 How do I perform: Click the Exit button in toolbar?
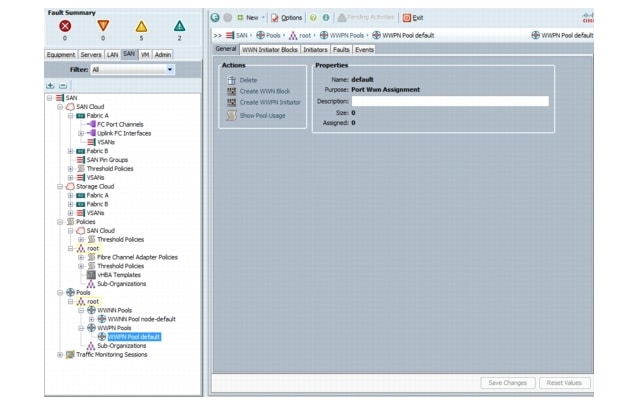413,18
